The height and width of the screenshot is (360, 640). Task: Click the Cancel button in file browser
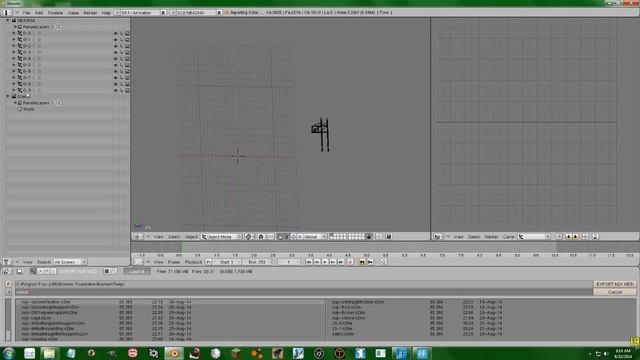pyautogui.click(x=615, y=292)
